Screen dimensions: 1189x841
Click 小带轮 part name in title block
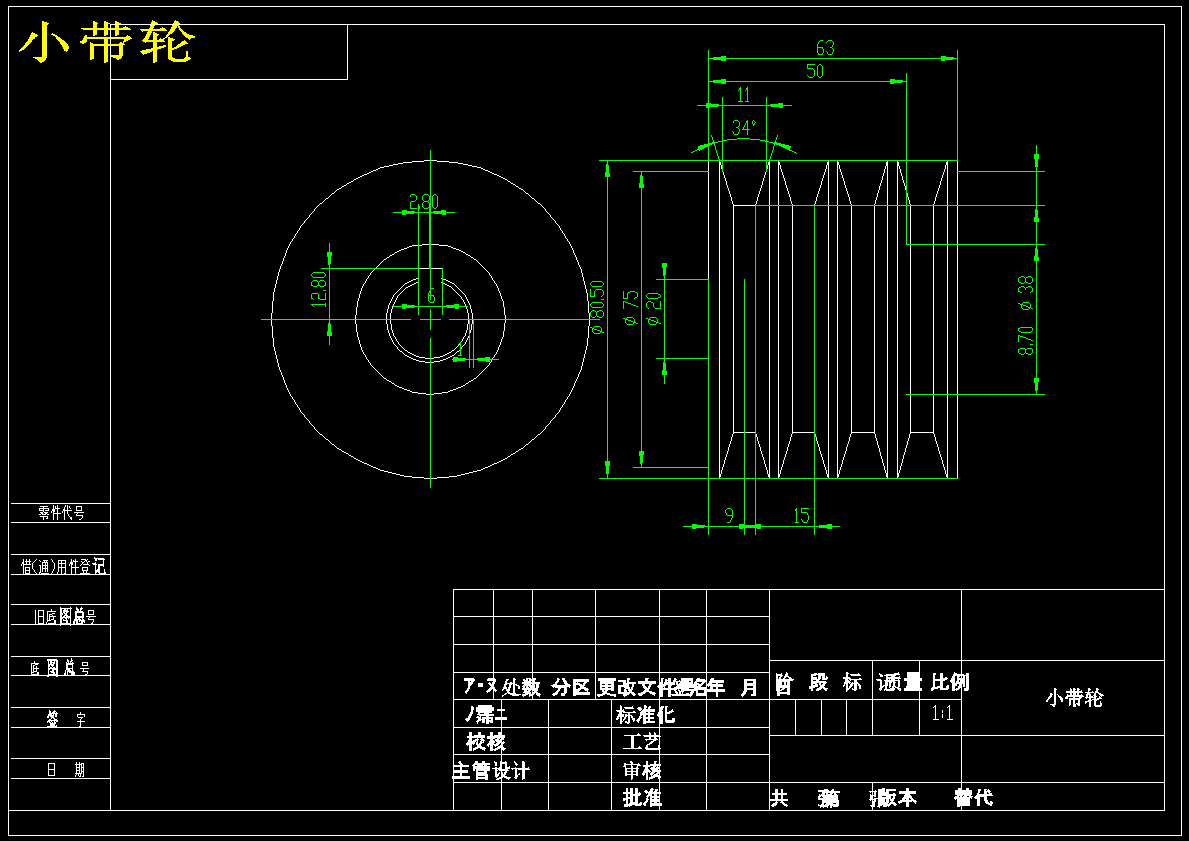point(1074,698)
